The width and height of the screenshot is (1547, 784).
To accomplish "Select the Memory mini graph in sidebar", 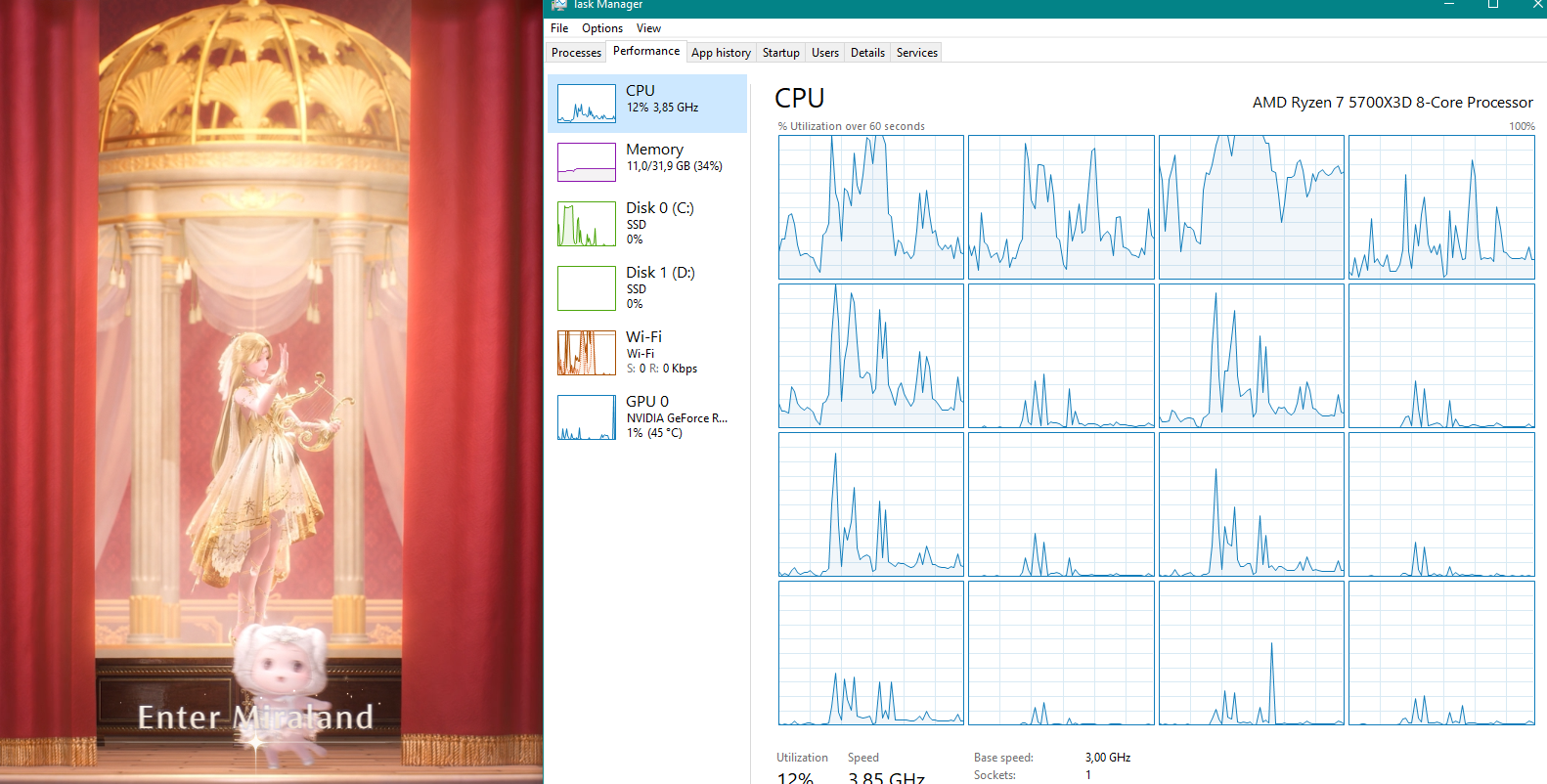I will tap(587, 162).
